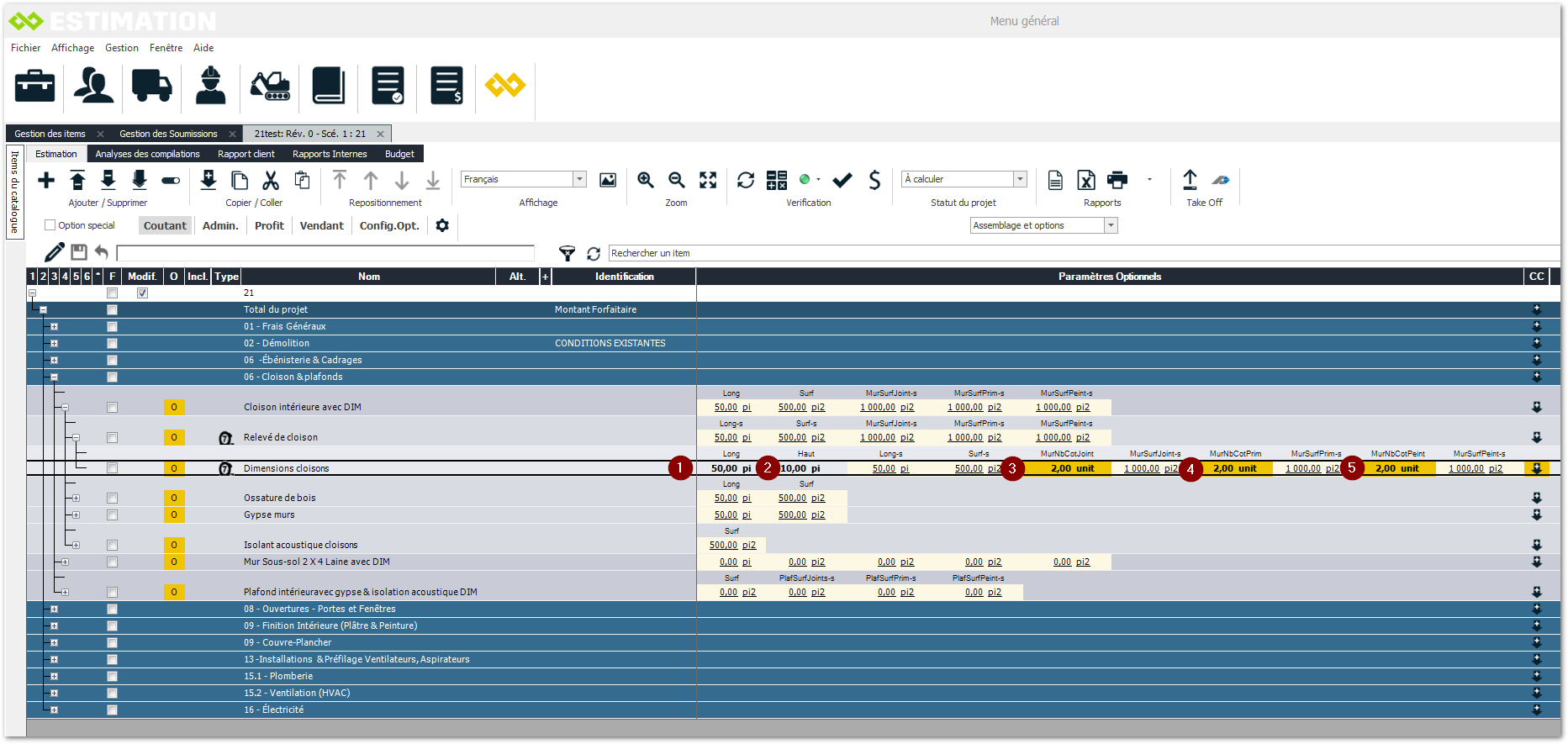The width and height of the screenshot is (1568, 744).
Task: Click the filter funnel icon
Action: (x=568, y=253)
